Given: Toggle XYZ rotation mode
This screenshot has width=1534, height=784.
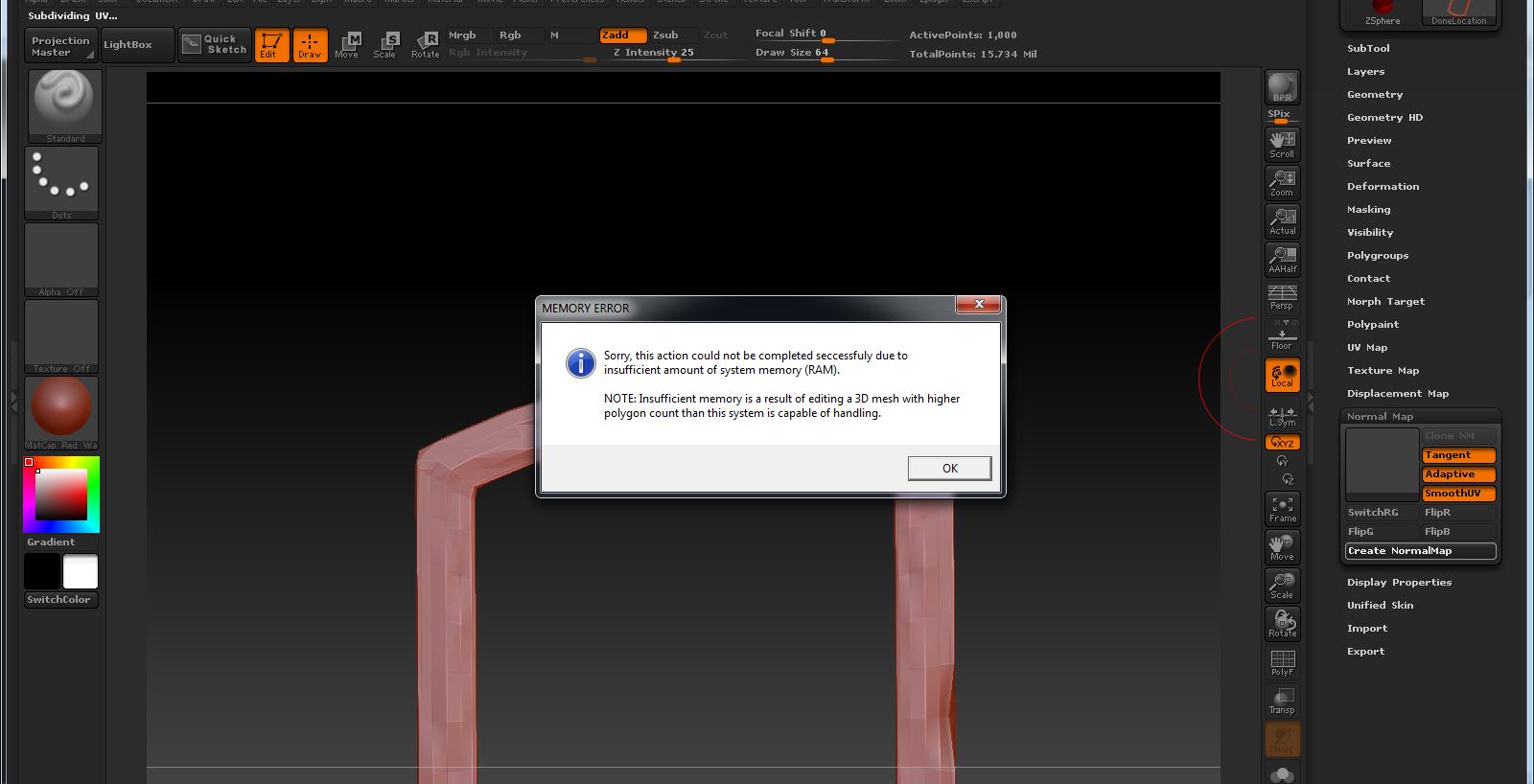Looking at the screenshot, I should click(x=1283, y=443).
